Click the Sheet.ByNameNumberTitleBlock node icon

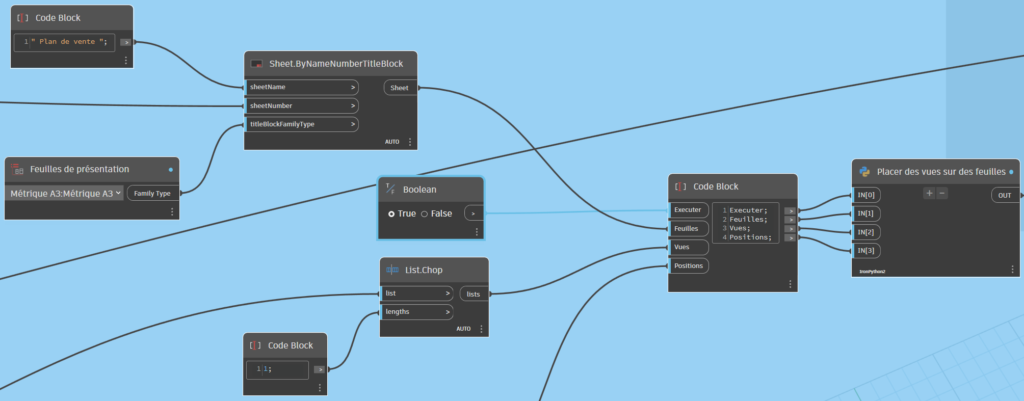click(257, 64)
